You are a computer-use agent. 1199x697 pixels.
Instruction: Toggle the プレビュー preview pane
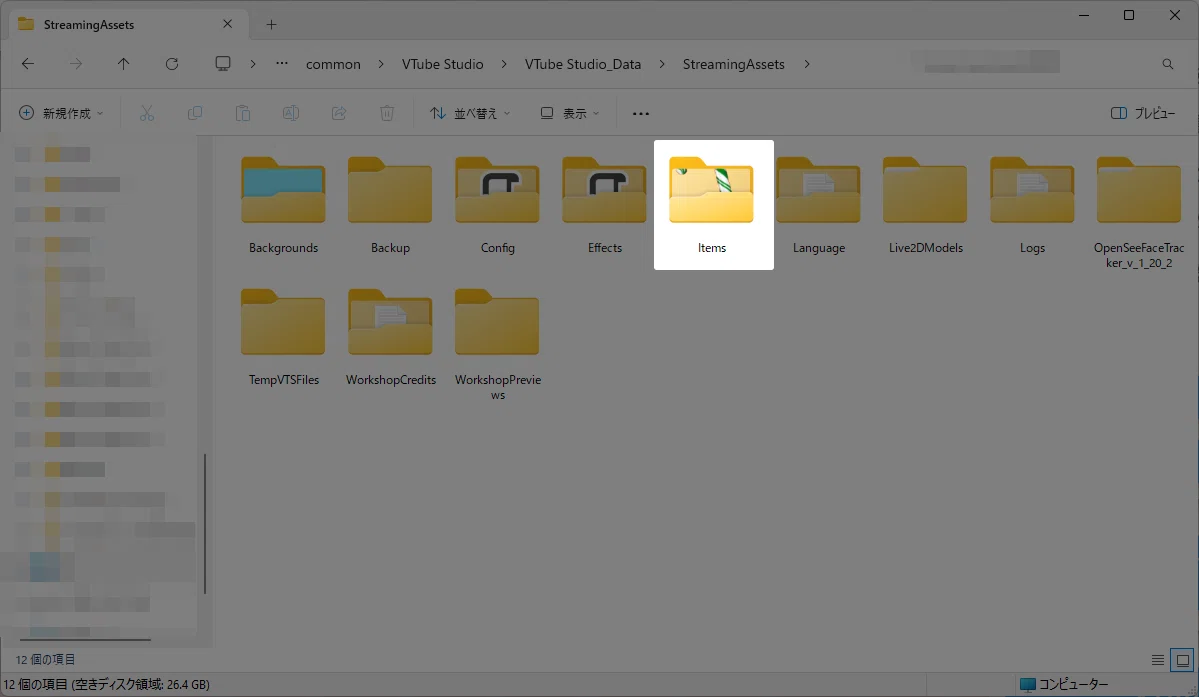1143,113
